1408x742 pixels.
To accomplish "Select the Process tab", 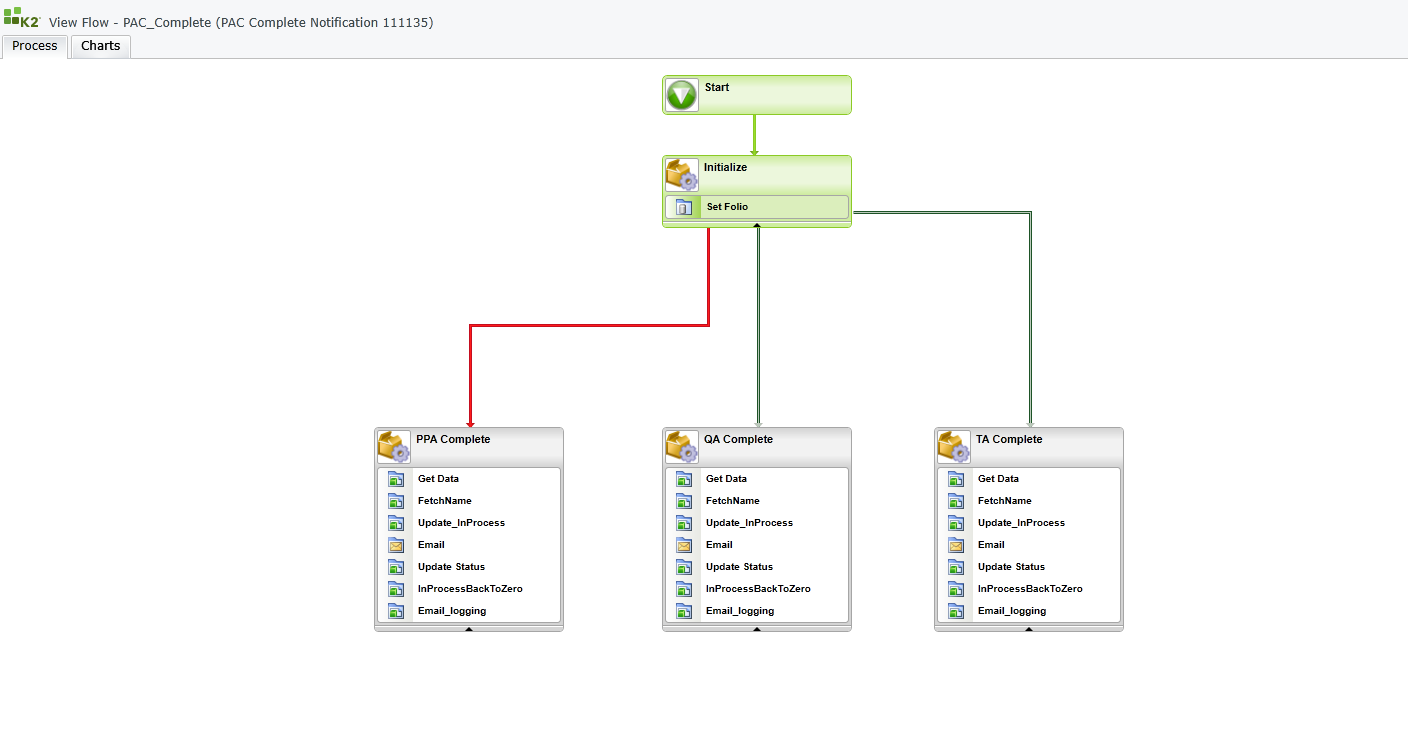I will point(35,46).
